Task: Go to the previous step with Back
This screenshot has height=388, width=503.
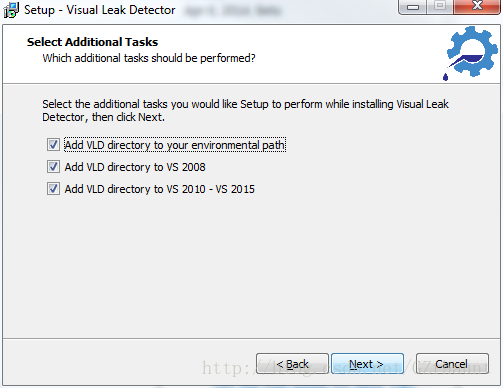Action: (292, 364)
